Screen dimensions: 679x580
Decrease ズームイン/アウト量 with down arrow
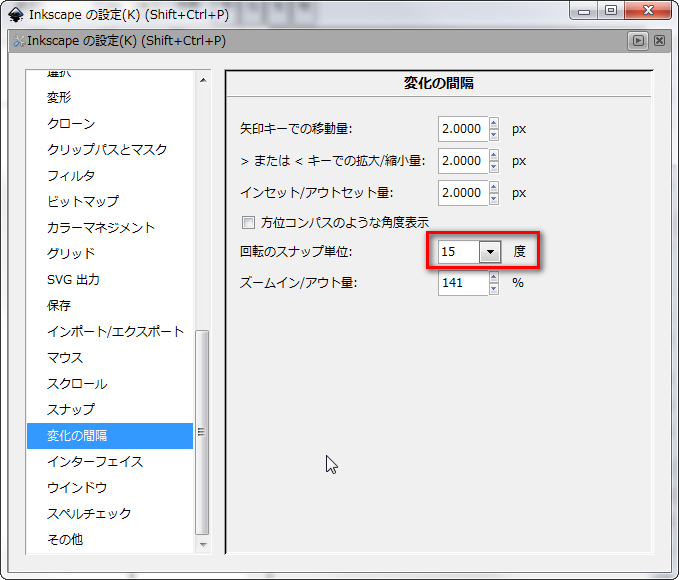(494, 289)
